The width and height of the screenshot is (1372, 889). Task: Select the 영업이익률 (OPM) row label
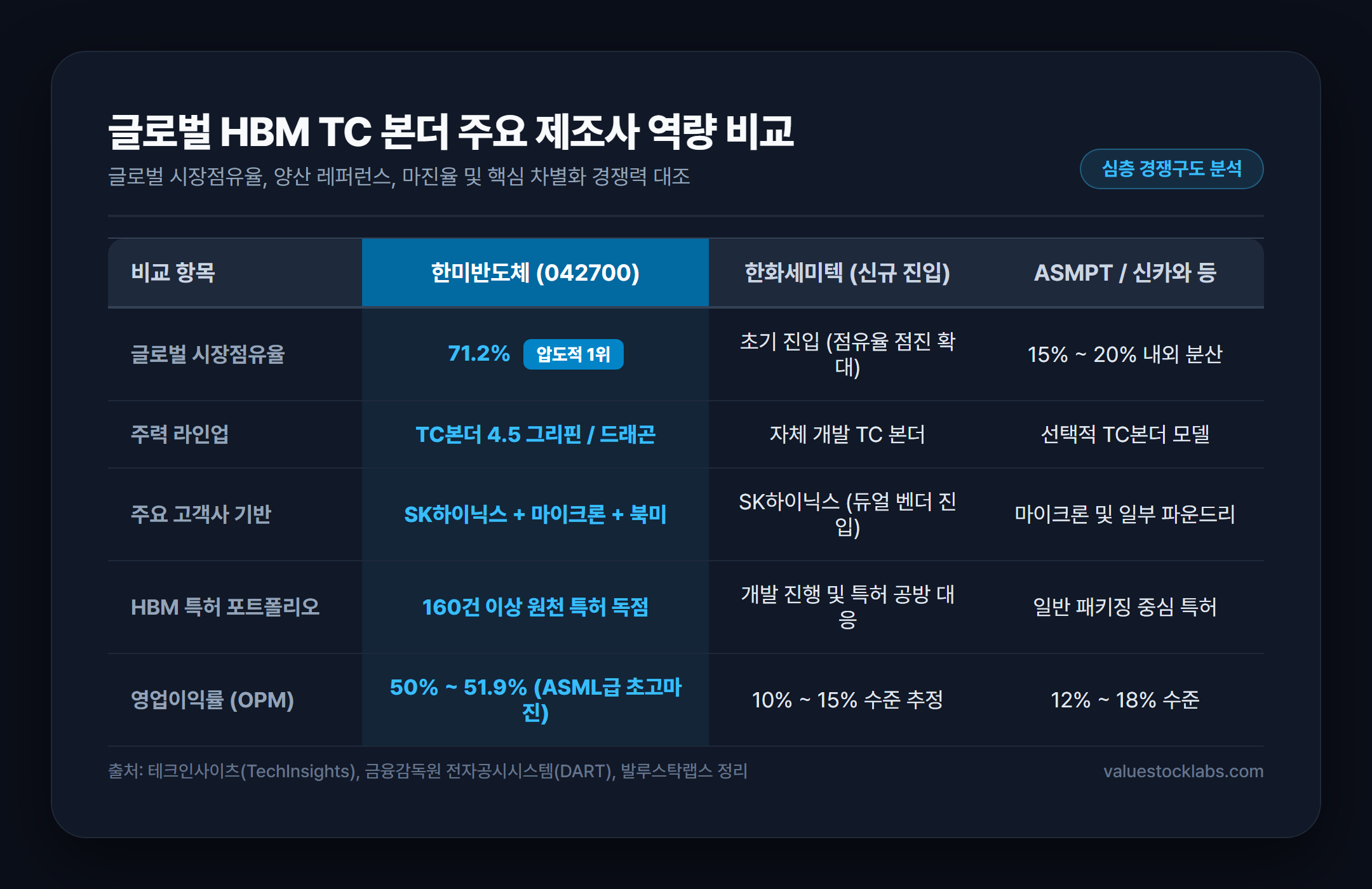(x=212, y=700)
